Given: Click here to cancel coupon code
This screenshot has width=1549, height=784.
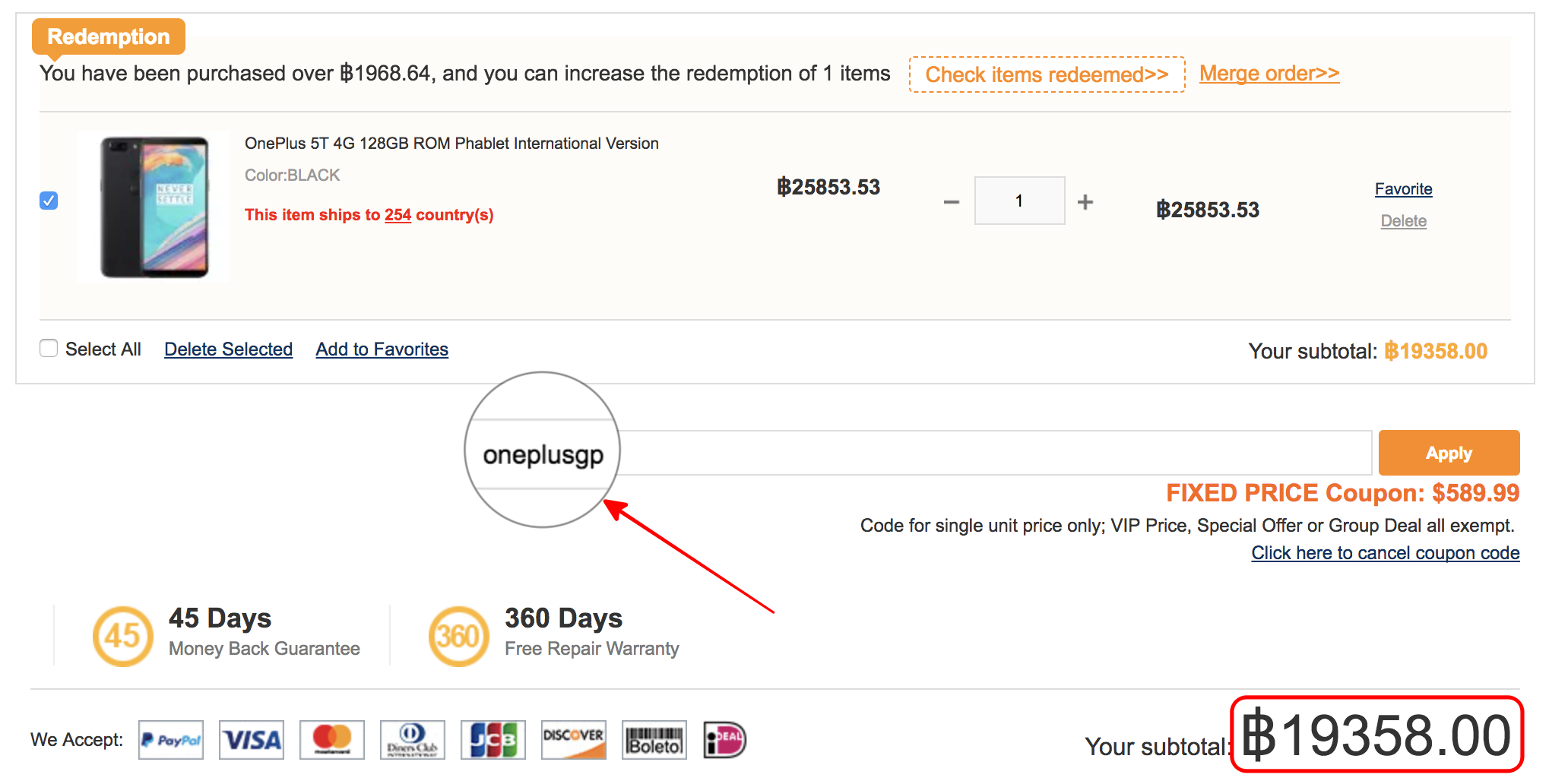Looking at the screenshot, I should coord(1385,553).
